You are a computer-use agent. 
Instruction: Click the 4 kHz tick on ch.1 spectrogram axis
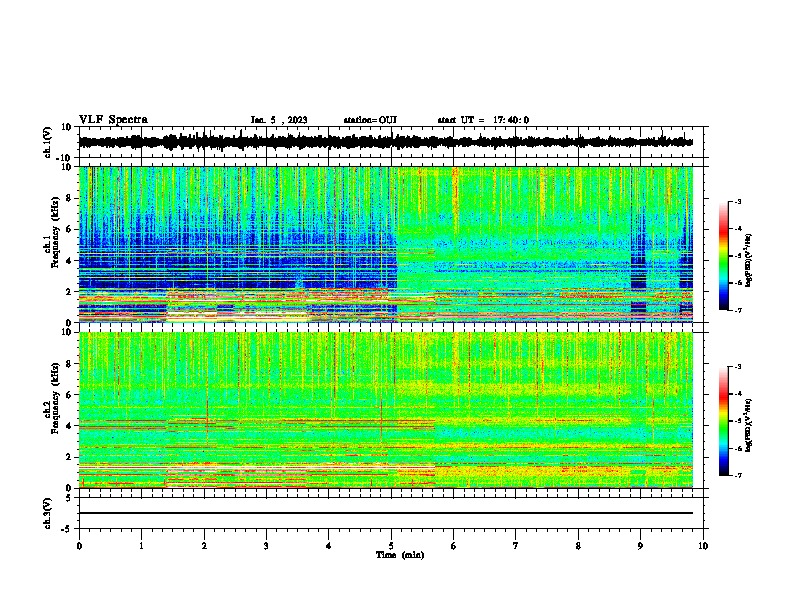69,261
